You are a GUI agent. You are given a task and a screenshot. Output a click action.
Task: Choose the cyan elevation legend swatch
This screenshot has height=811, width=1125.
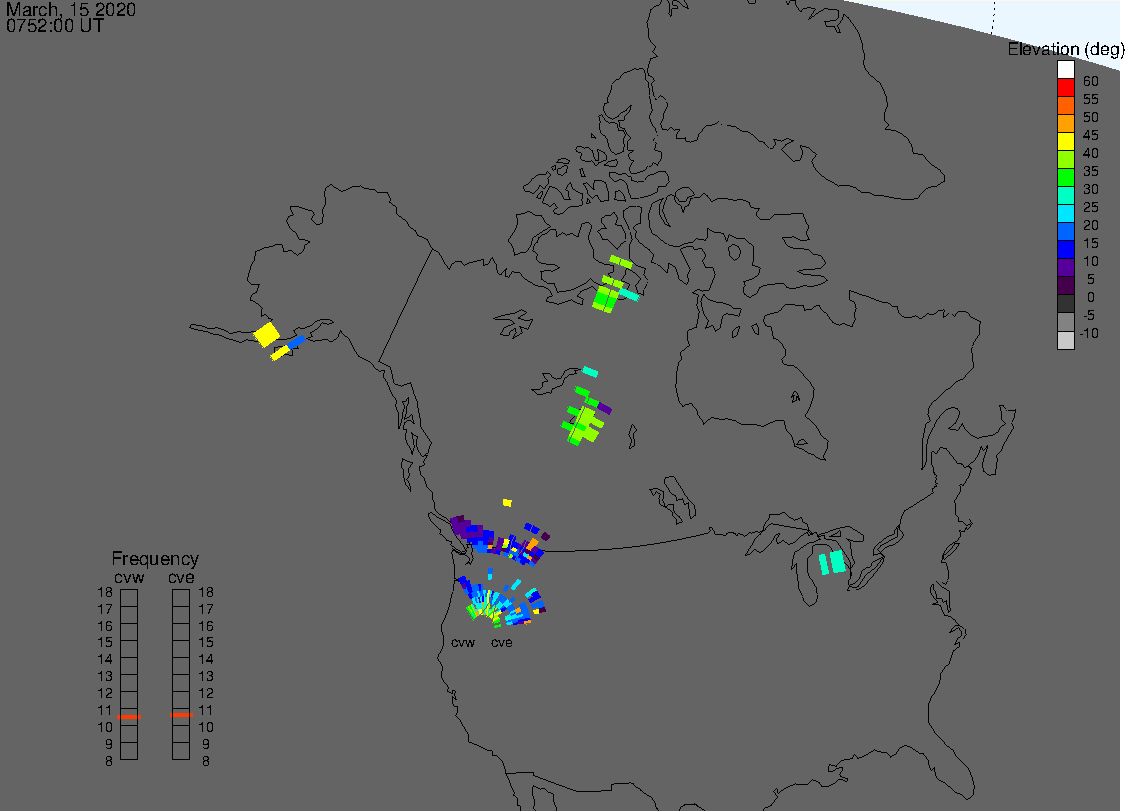click(1065, 213)
